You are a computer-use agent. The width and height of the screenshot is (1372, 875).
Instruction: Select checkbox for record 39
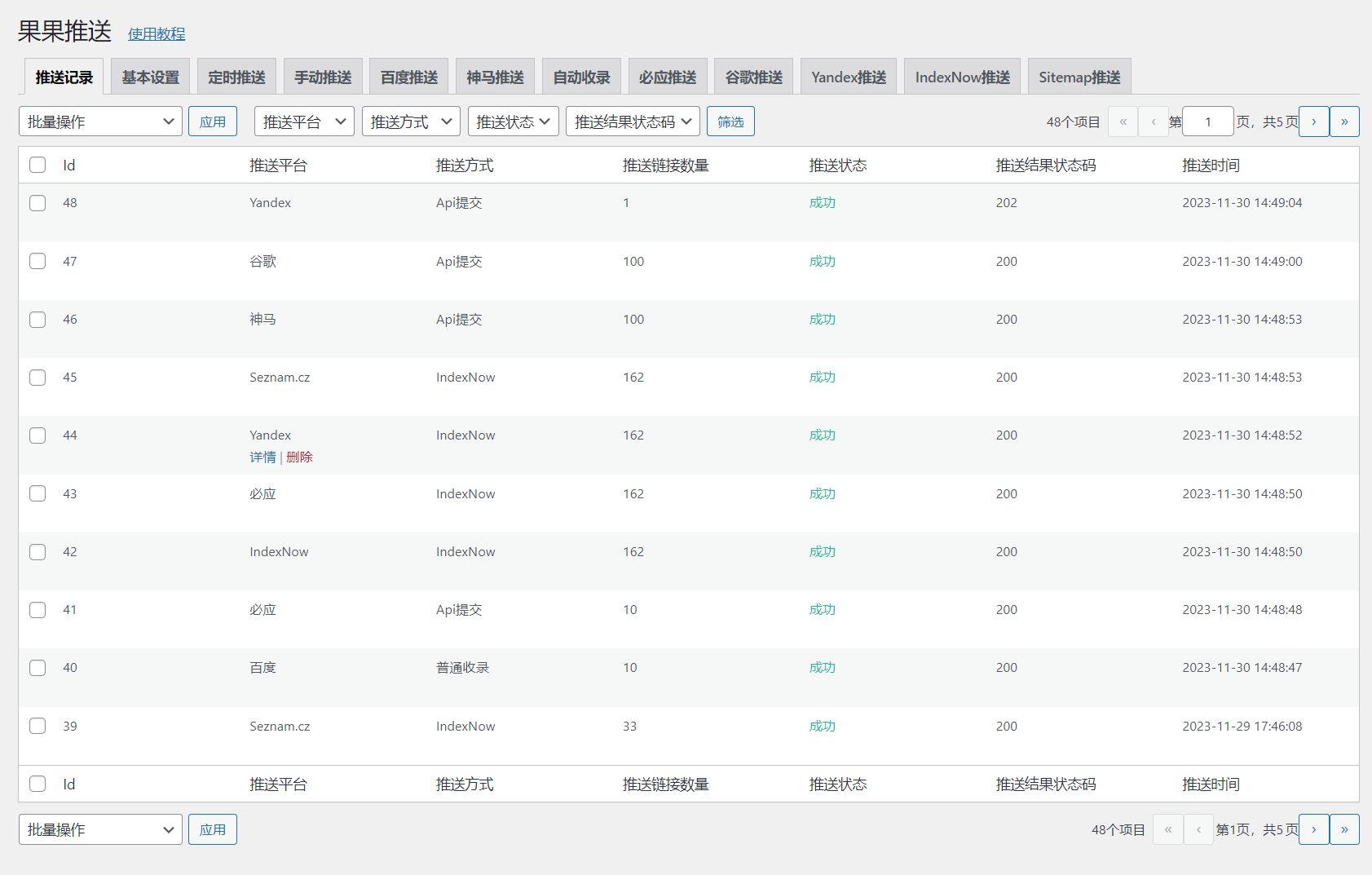coord(37,726)
